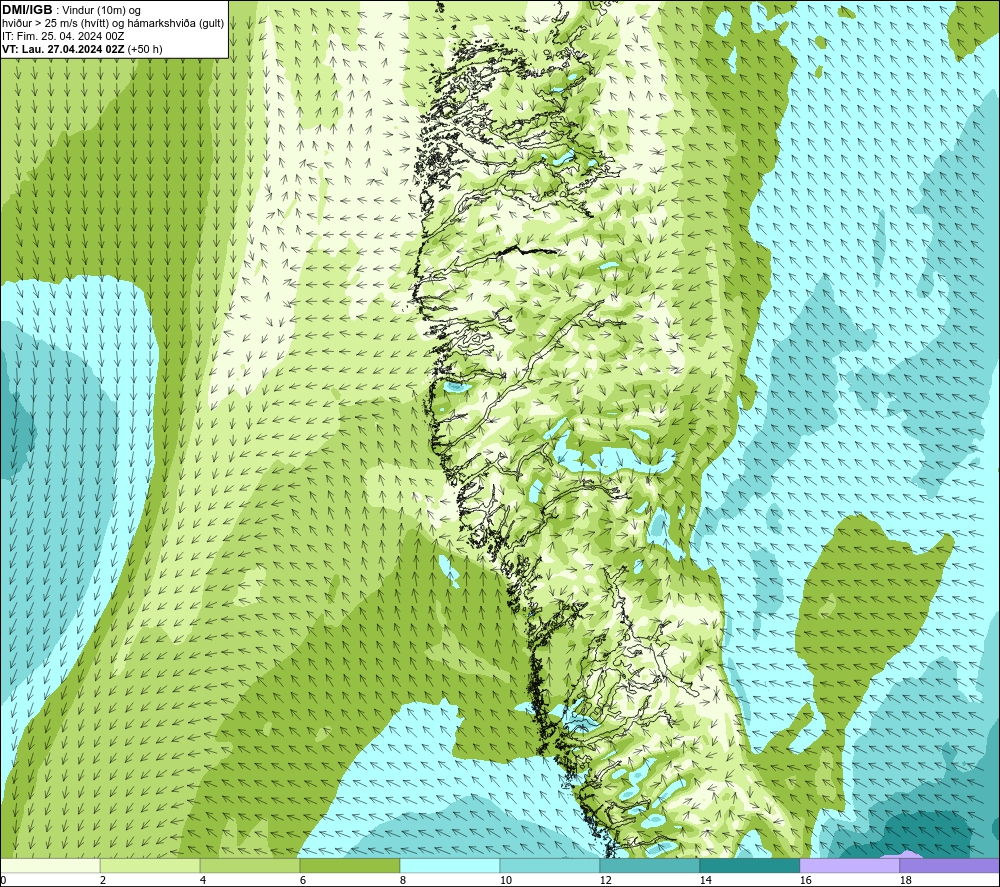Click the legend scale label '14'
This screenshot has height=887, width=1000.
click(705, 880)
